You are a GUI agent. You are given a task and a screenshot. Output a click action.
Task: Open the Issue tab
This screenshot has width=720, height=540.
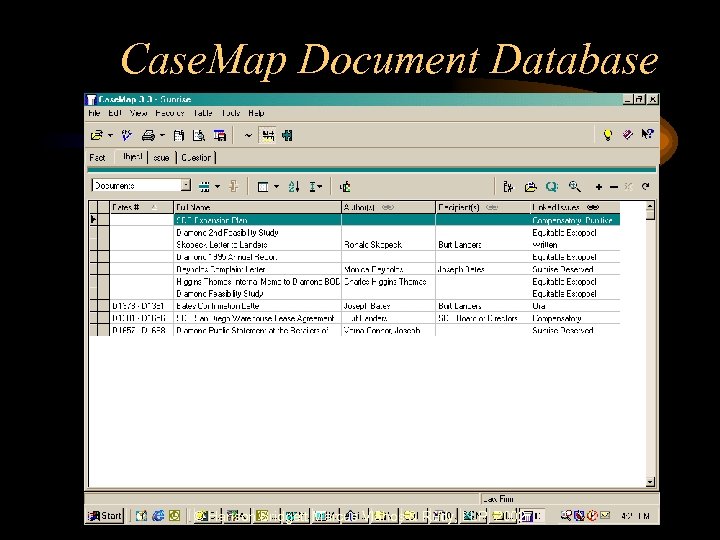(x=161, y=158)
